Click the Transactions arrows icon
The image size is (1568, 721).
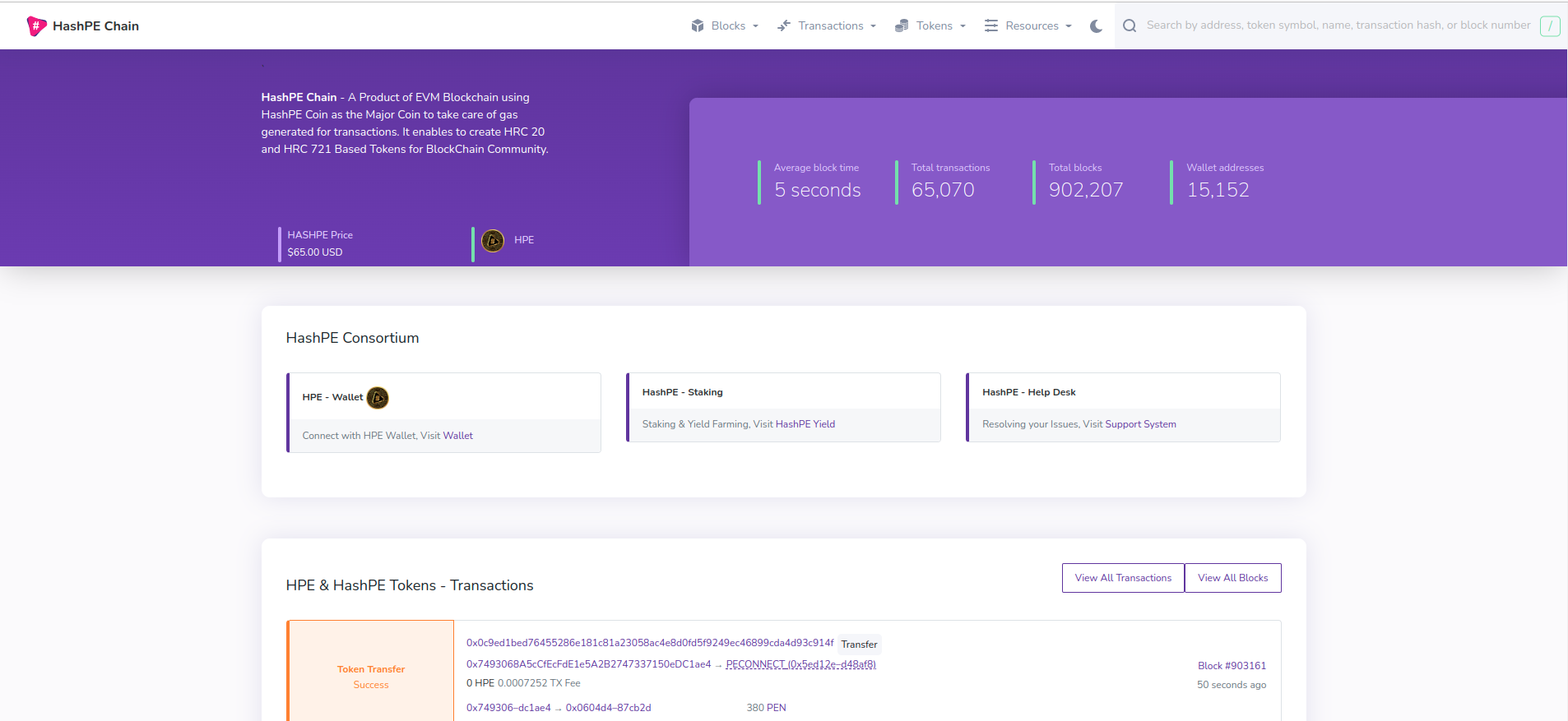[x=784, y=25]
